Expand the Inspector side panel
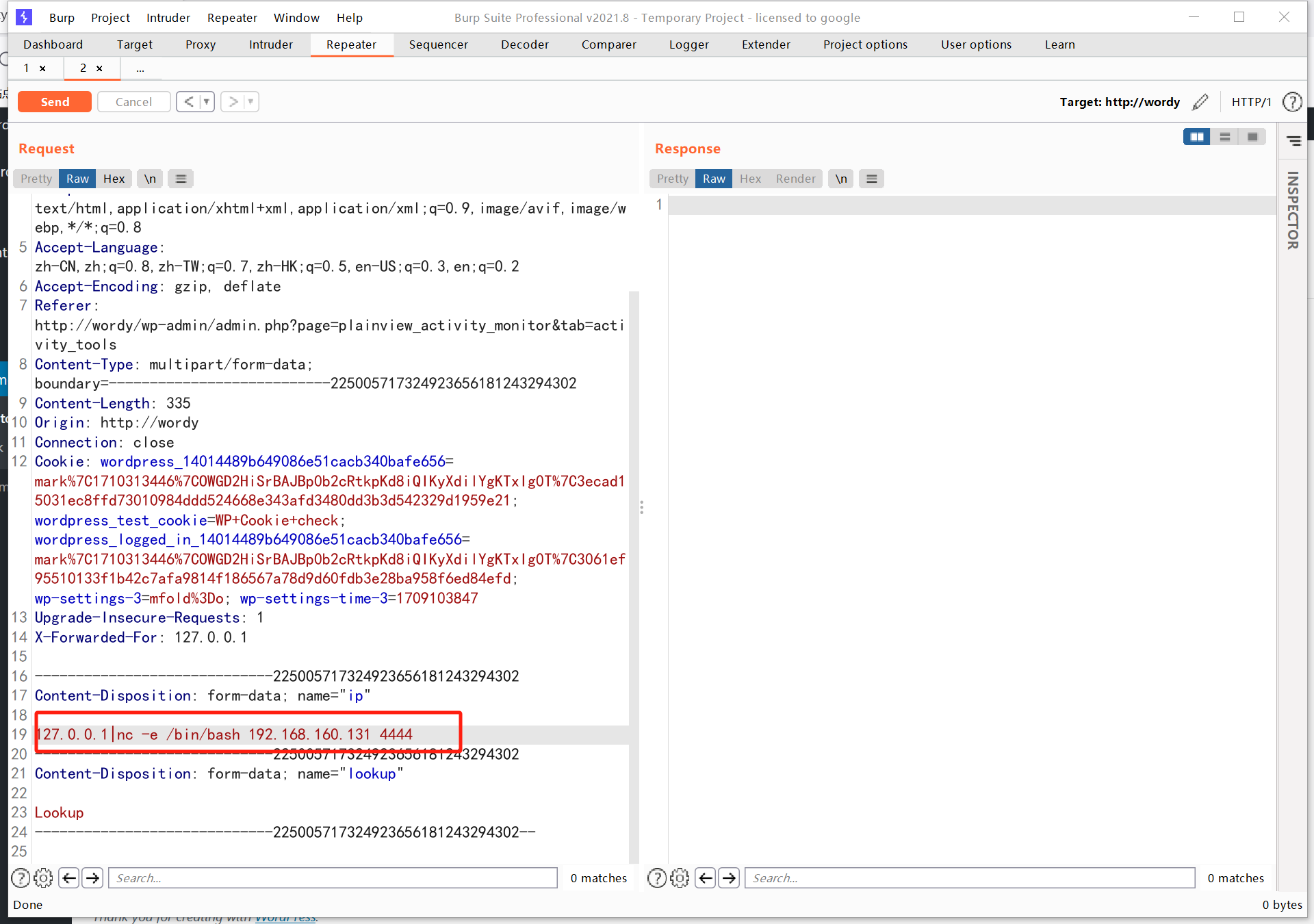Viewport: 1314px width, 924px height. tap(1293, 209)
